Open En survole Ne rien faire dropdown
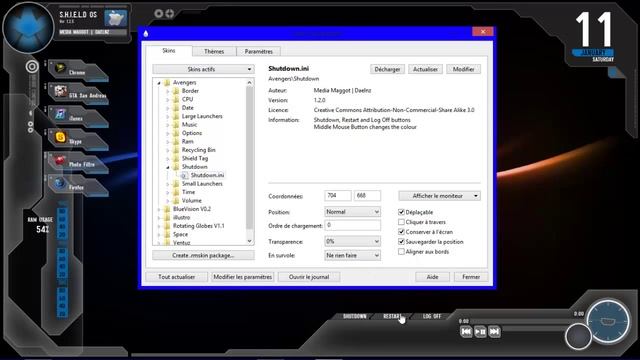The width and height of the screenshot is (640, 360). click(353, 255)
